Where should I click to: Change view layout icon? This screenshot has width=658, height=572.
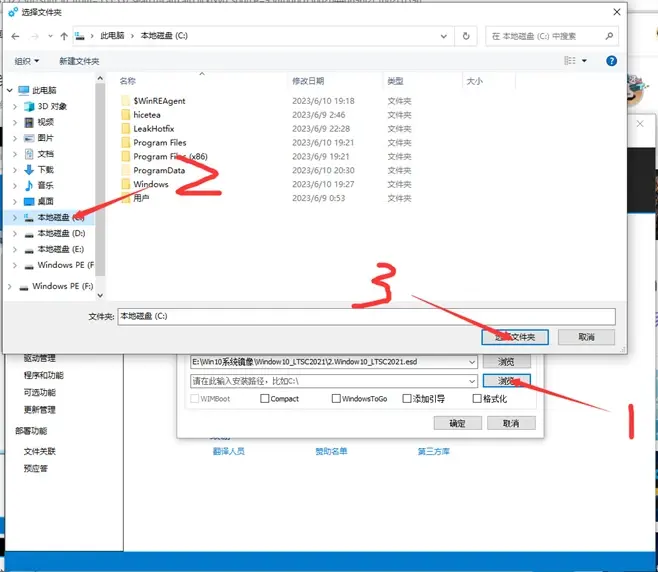pos(569,61)
